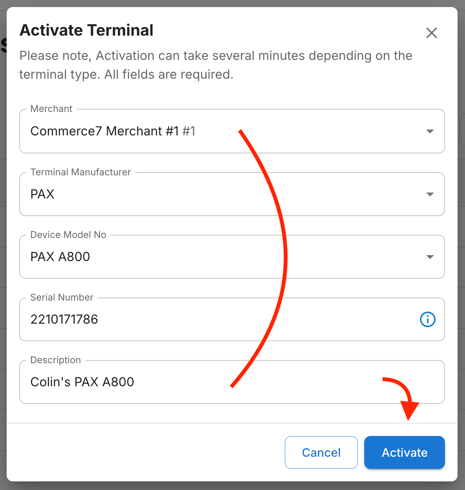Cancel the terminal activation

point(321,452)
